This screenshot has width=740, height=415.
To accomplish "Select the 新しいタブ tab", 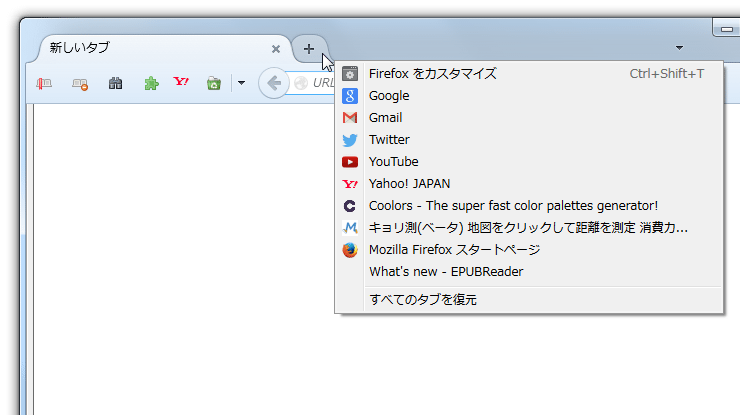I will [x=160, y=48].
